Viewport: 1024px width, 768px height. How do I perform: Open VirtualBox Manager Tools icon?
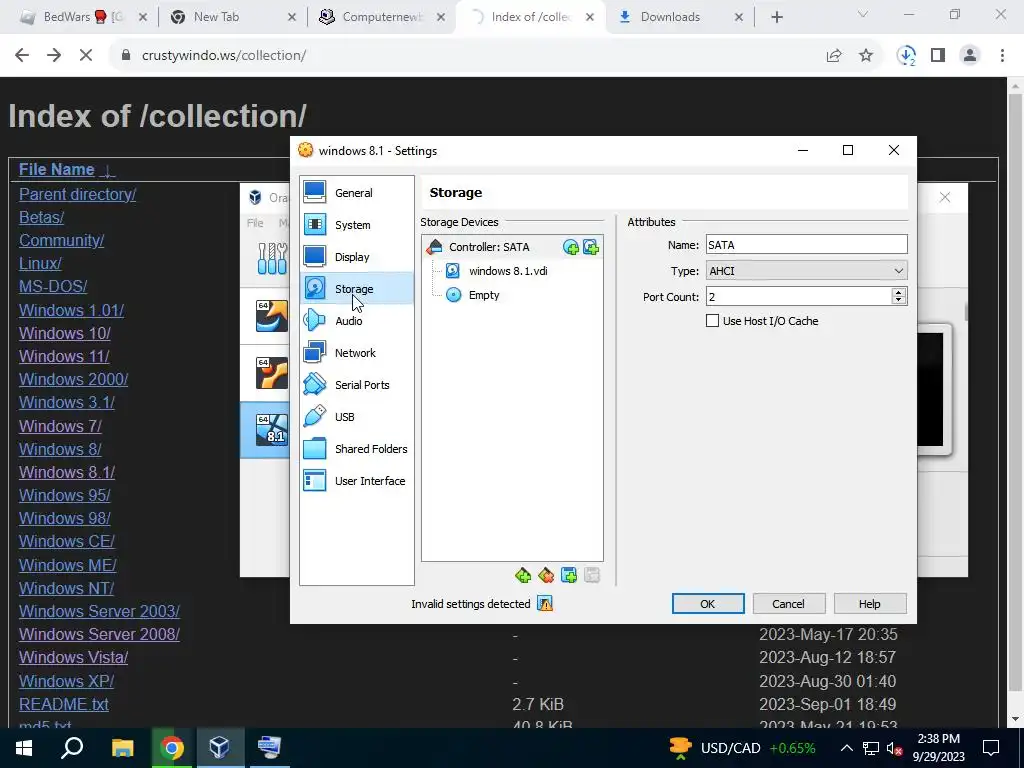[x=272, y=259]
